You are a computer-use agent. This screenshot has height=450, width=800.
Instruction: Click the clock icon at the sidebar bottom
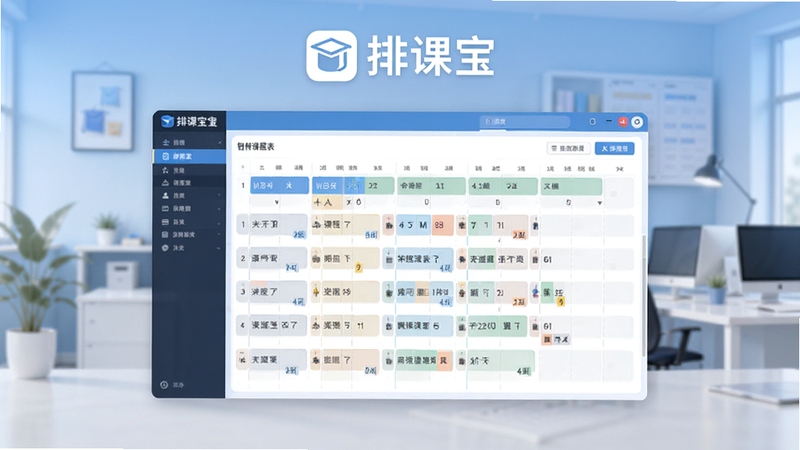pos(164,385)
